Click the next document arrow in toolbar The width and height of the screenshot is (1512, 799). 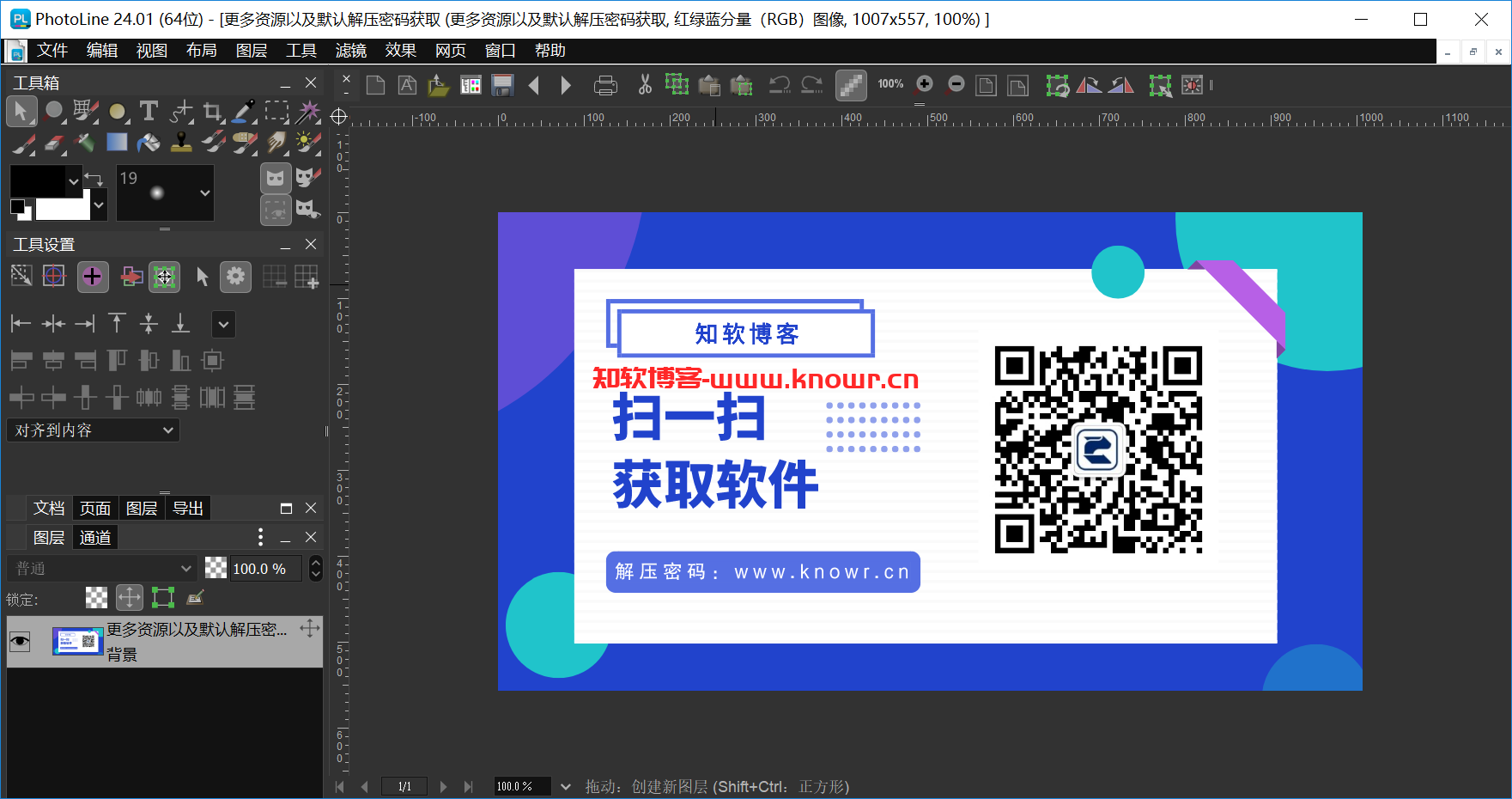click(x=566, y=85)
